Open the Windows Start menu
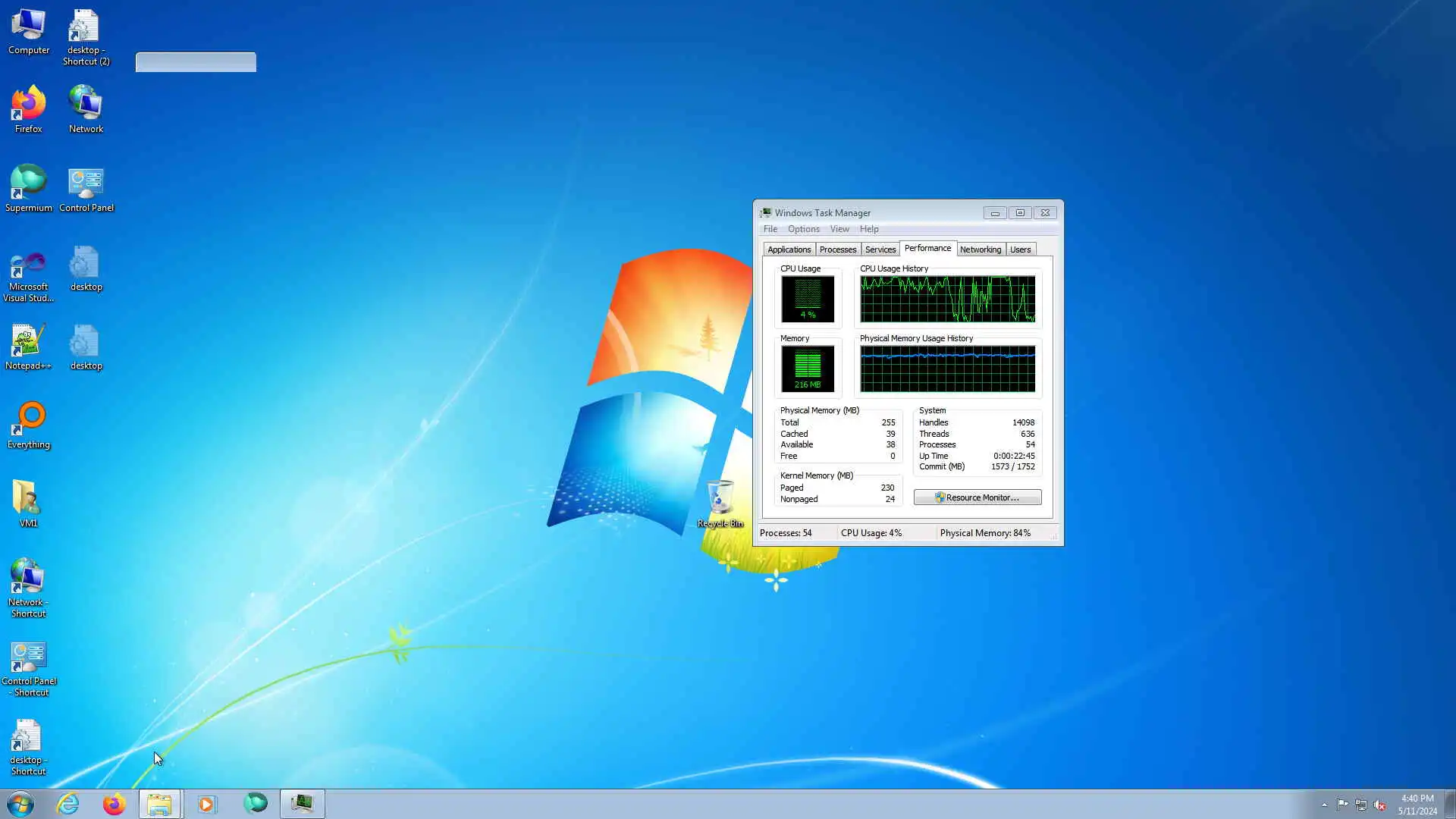The width and height of the screenshot is (1456, 819). (20, 804)
